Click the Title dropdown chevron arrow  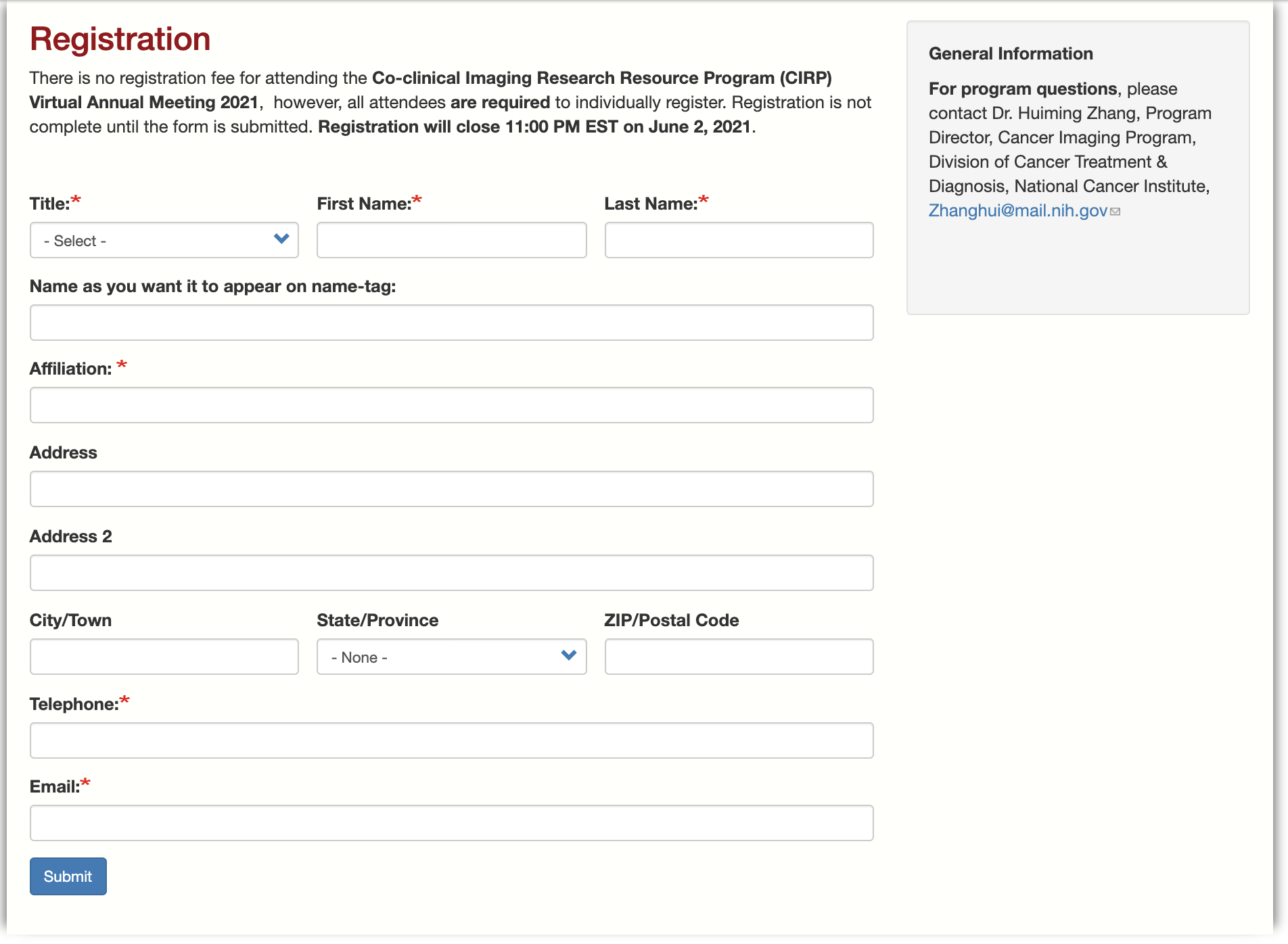point(281,239)
